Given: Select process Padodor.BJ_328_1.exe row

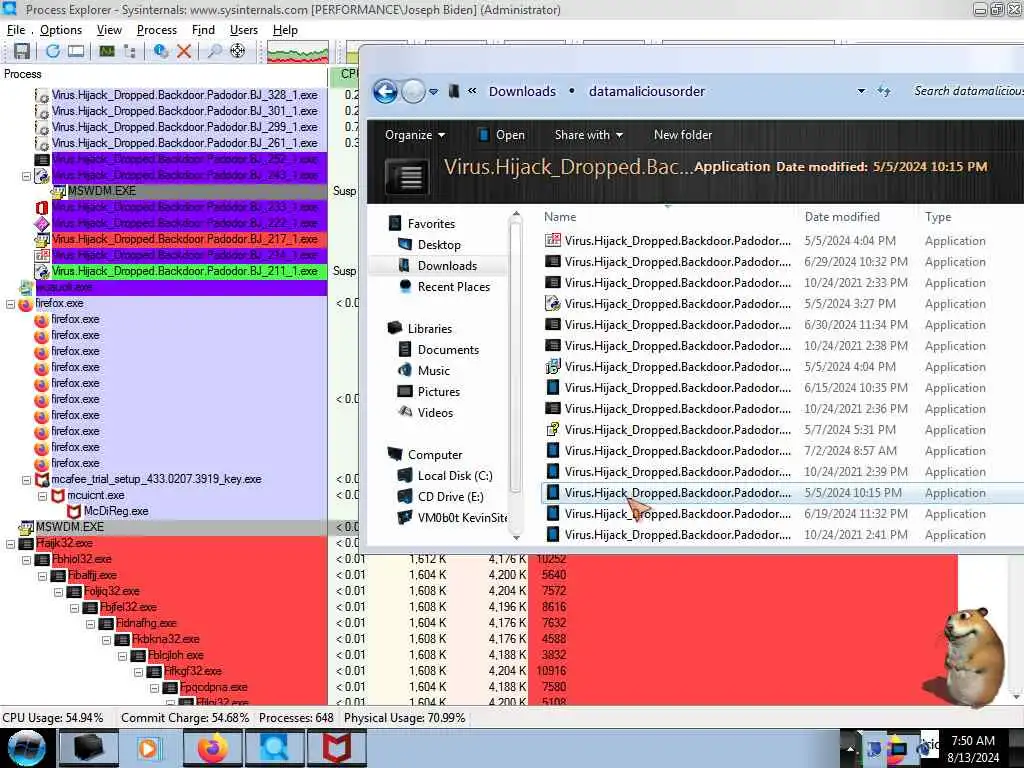Looking at the screenshot, I should [x=185, y=95].
